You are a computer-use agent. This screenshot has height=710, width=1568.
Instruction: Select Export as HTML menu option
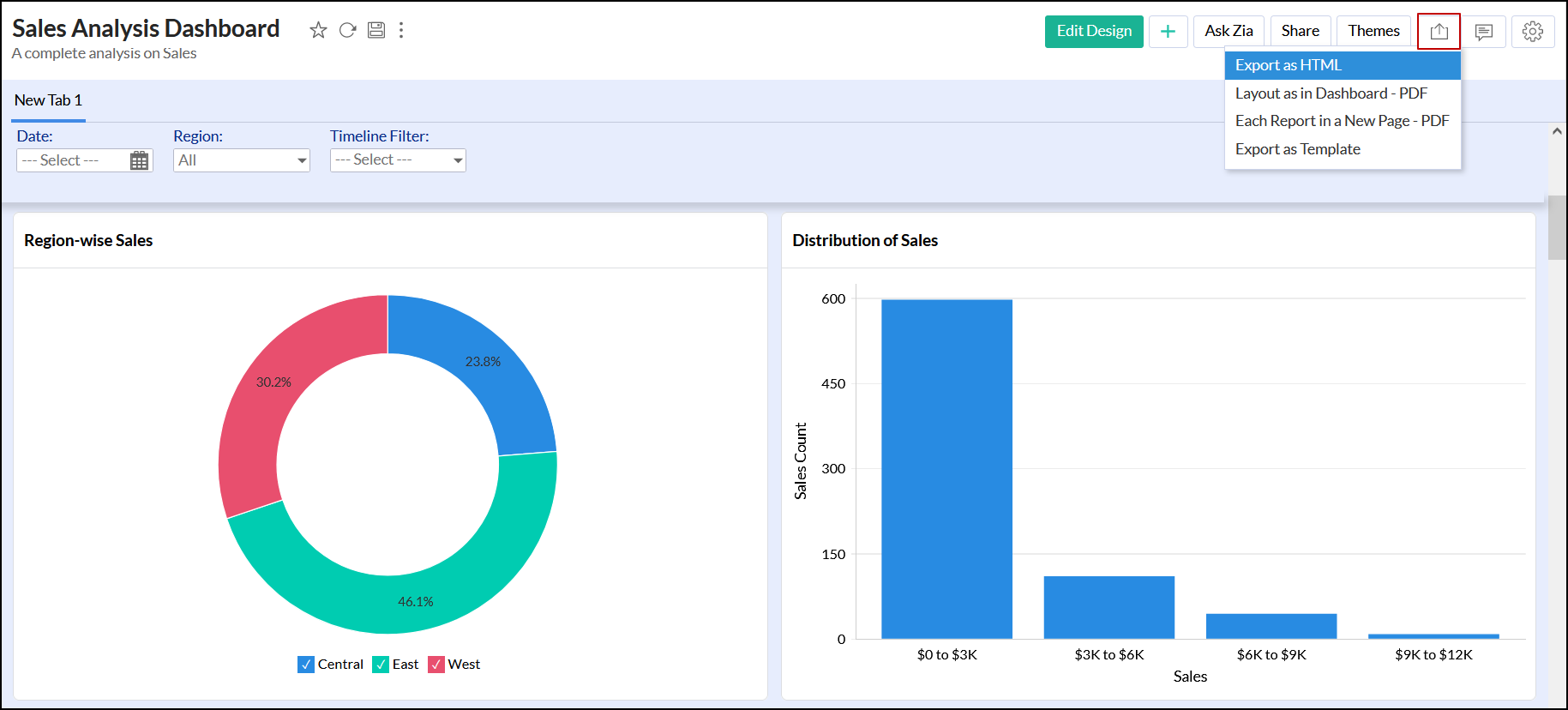pos(1288,65)
